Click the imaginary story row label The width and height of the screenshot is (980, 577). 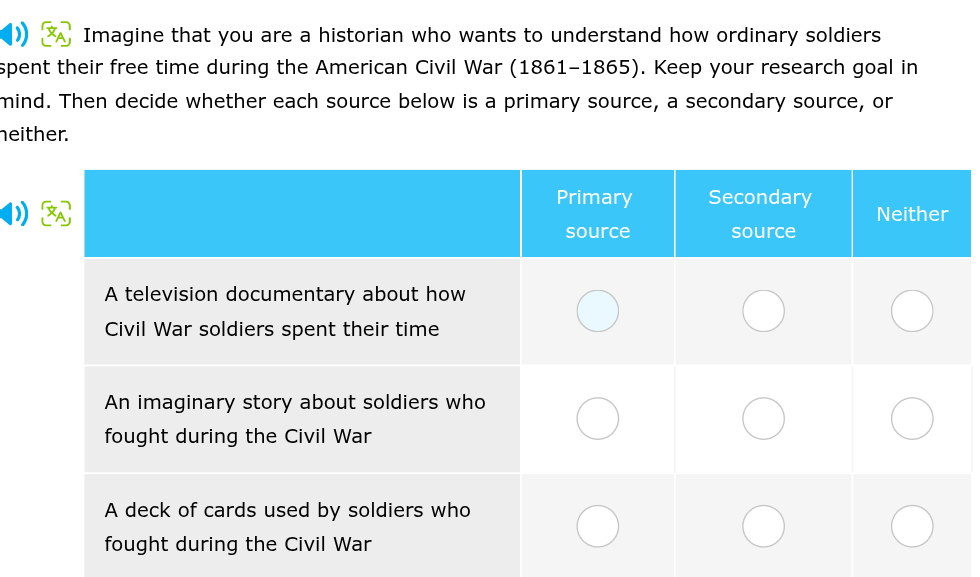coord(295,419)
